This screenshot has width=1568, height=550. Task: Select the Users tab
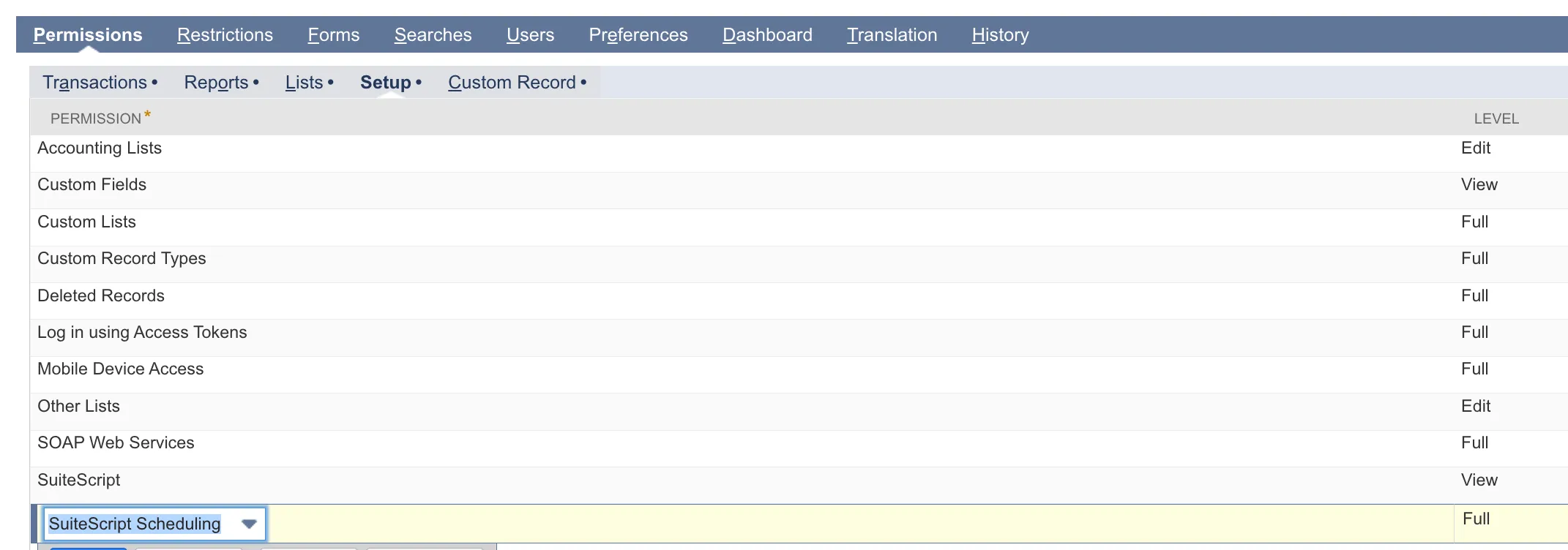(530, 34)
